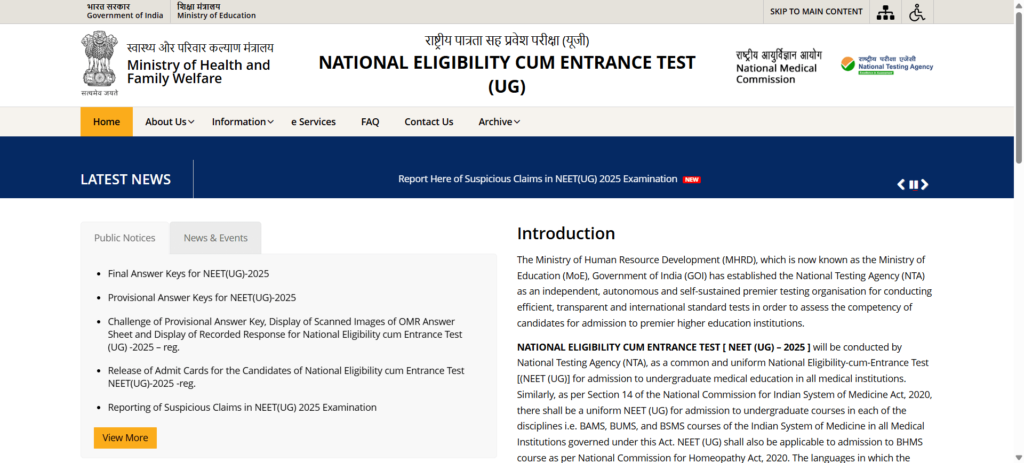Open the e Services menu item
1024x463 pixels.
(313, 121)
